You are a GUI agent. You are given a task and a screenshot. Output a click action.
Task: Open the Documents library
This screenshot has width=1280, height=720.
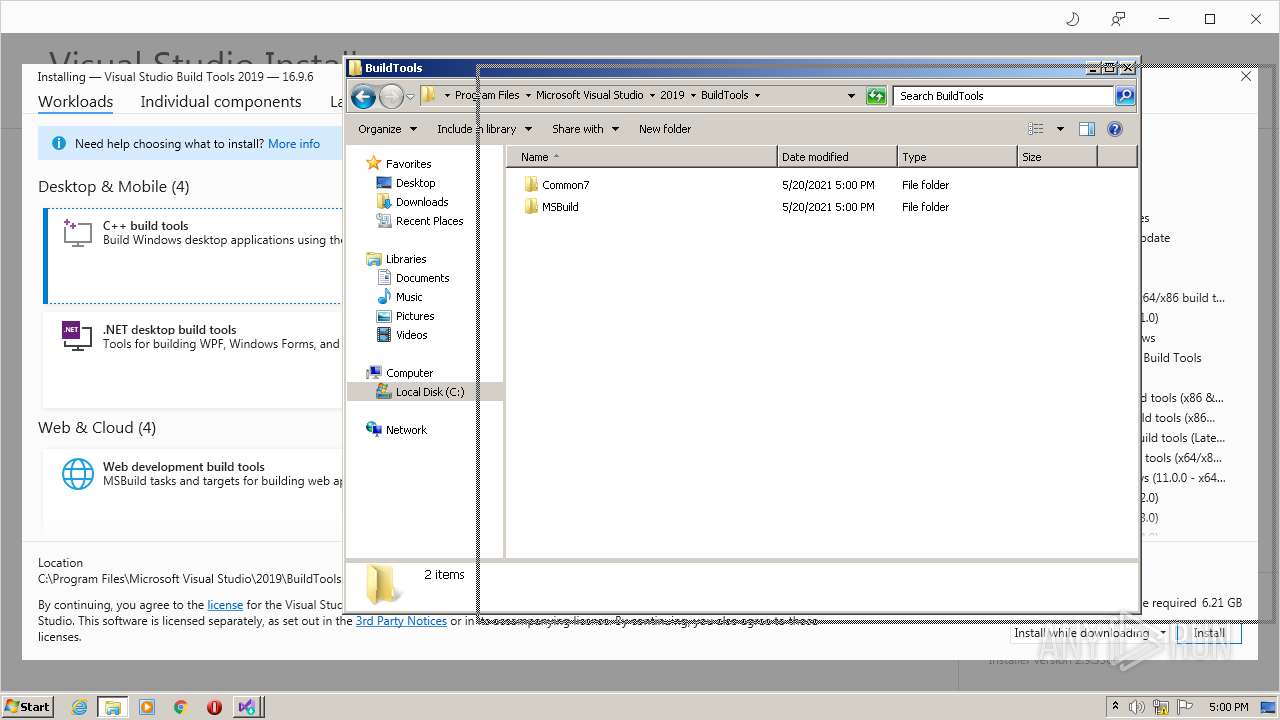coord(413,278)
